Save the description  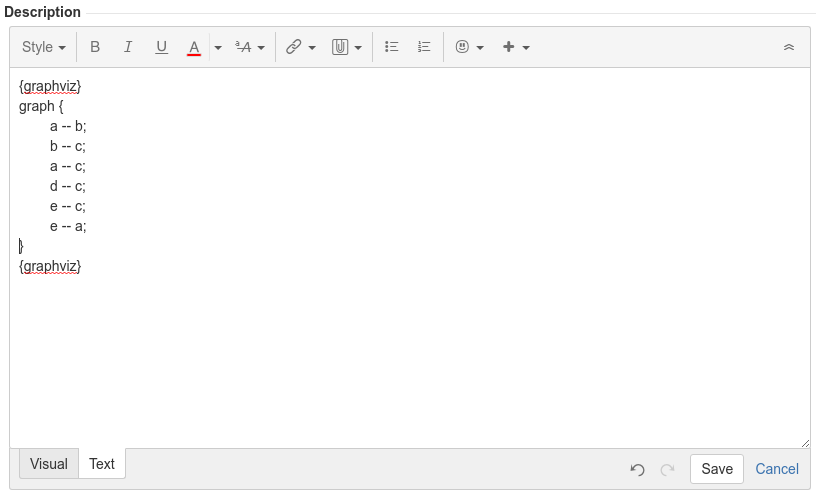[717, 469]
